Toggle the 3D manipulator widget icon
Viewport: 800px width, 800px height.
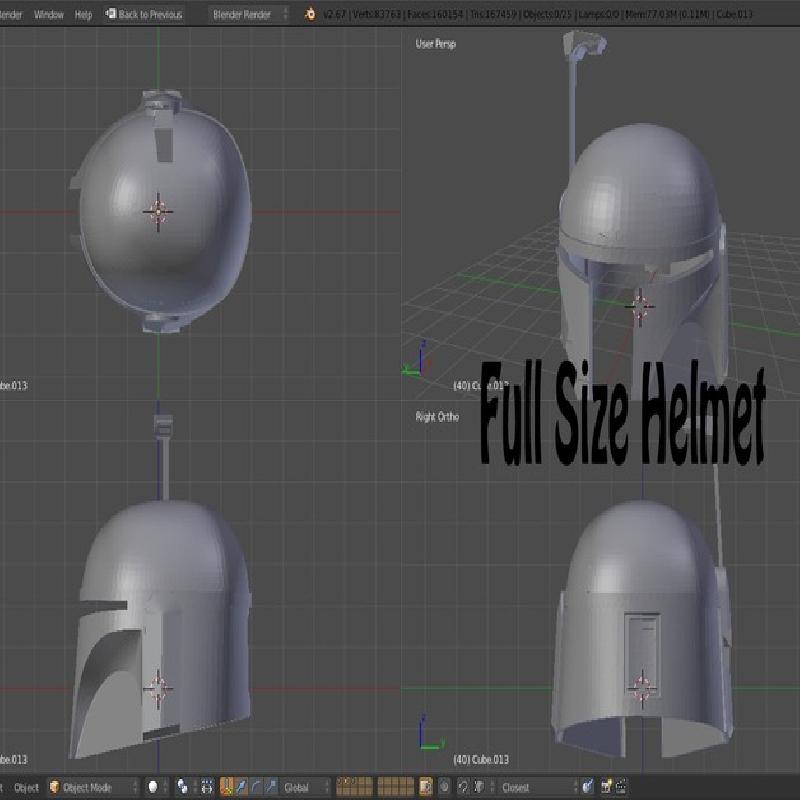point(227,787)
